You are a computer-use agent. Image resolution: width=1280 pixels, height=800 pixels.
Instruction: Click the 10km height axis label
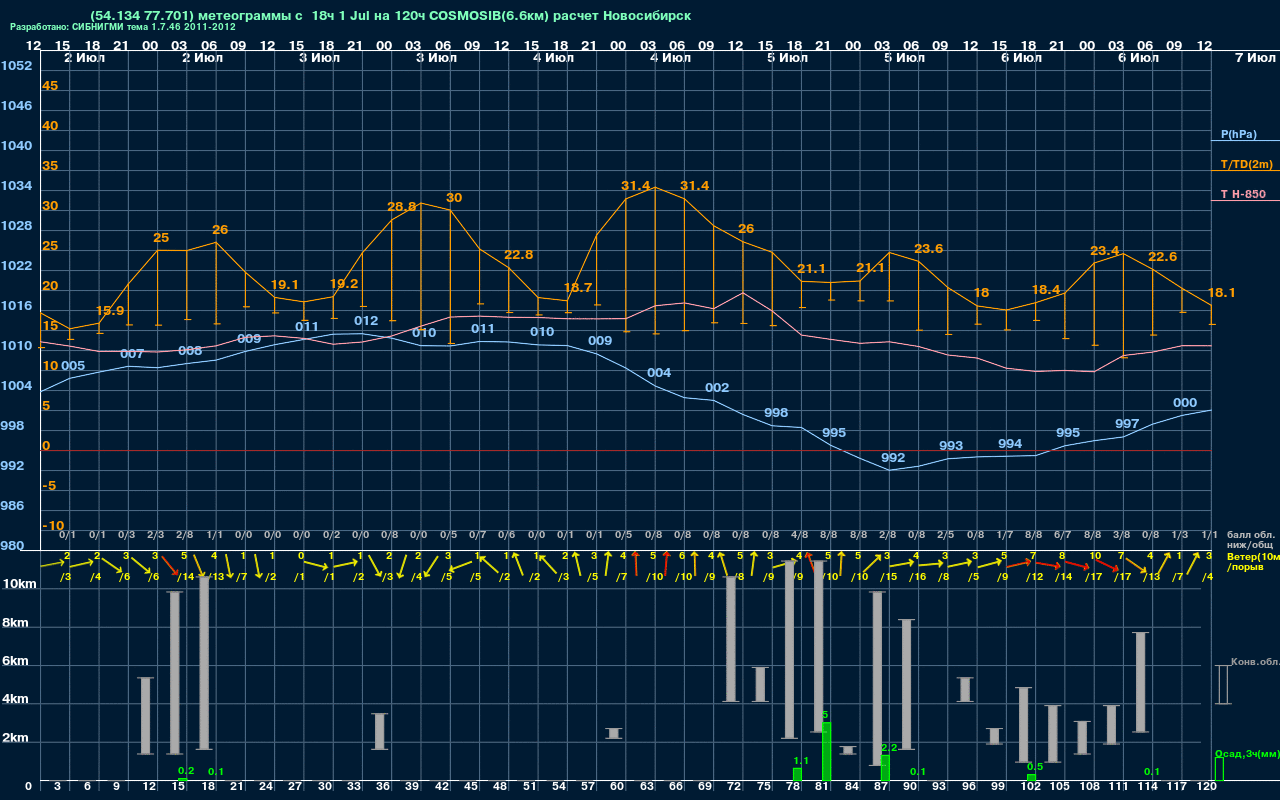click(19, 584)
